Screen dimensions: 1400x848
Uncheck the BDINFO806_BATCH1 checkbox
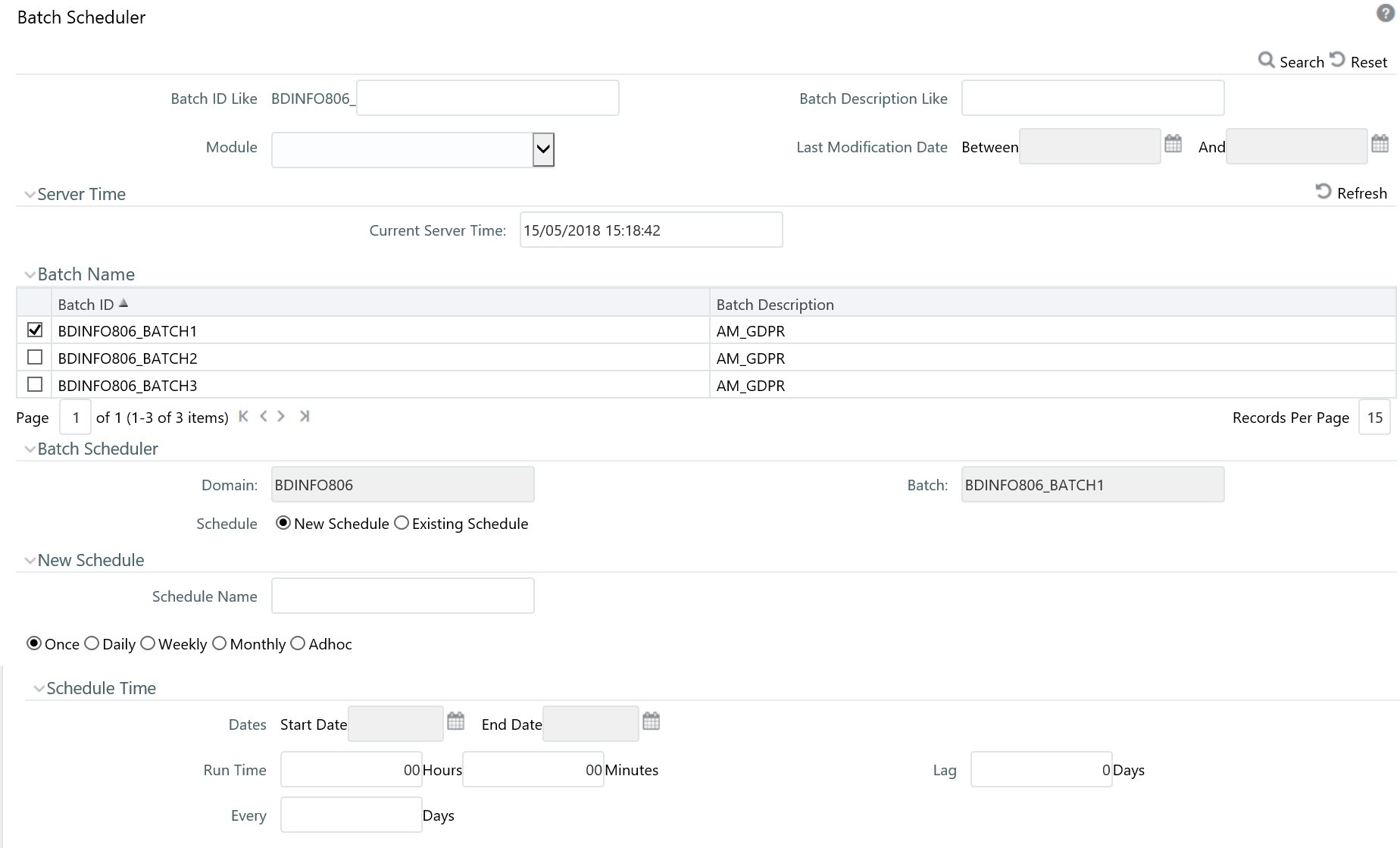(35, 330)
